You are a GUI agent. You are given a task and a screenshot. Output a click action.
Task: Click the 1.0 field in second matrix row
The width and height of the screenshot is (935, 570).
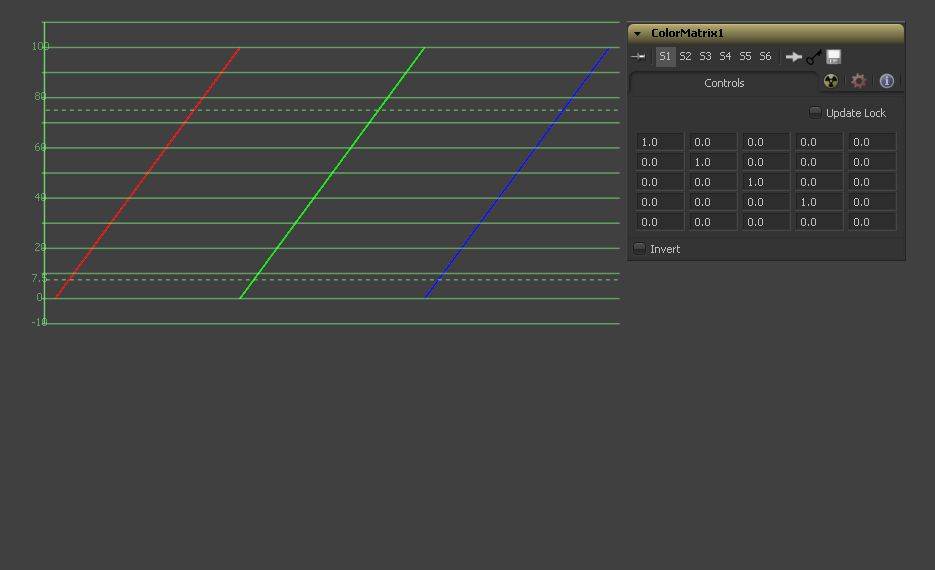pyautogui.click(x=713, y=162)
